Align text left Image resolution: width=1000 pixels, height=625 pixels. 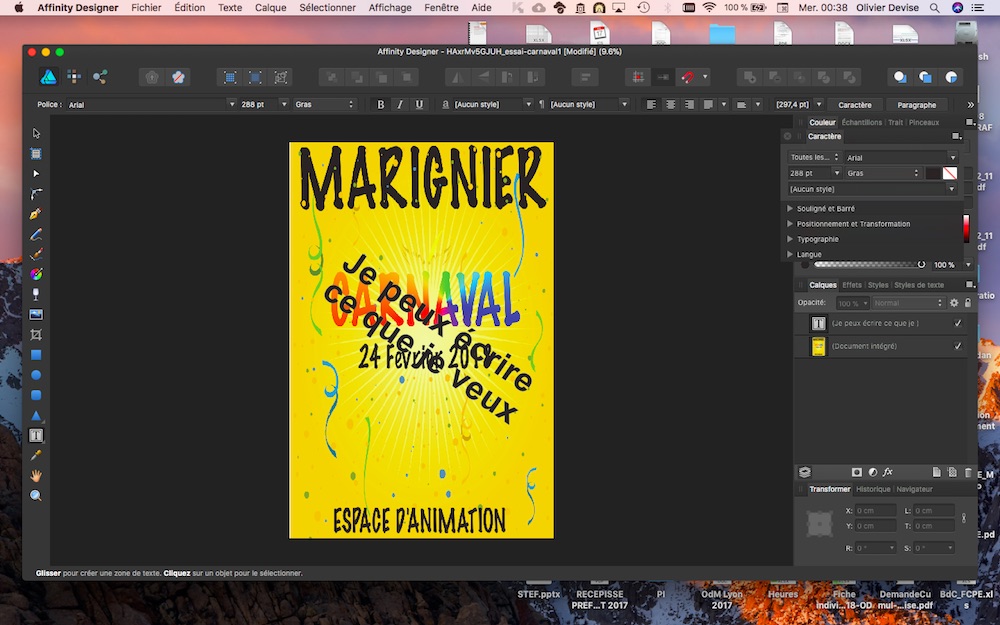pyautogui.click(x=651, y=105)
